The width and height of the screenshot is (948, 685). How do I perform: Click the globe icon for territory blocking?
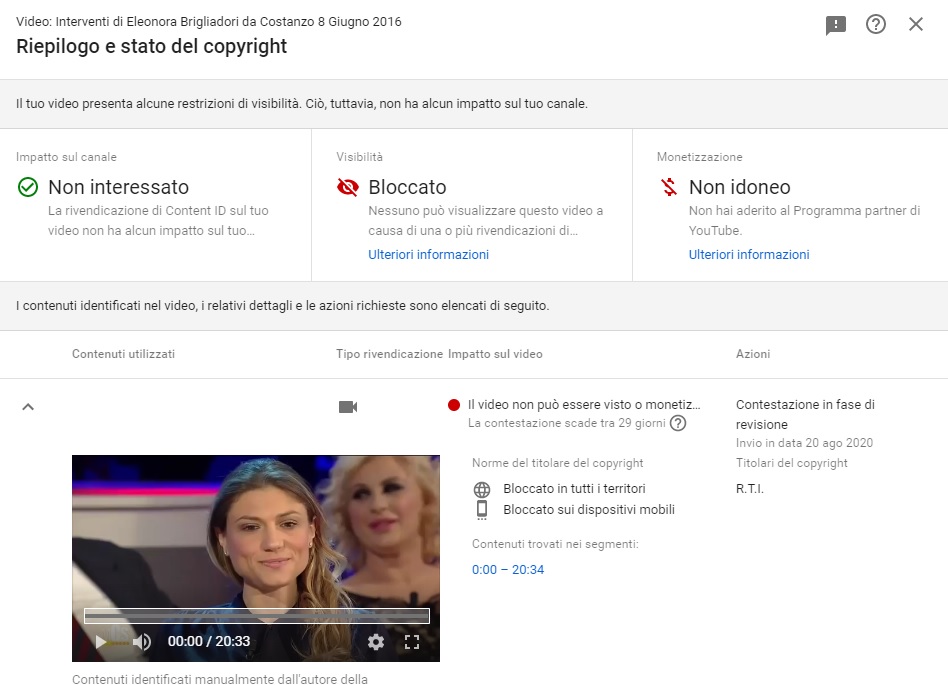pos(484,488)
